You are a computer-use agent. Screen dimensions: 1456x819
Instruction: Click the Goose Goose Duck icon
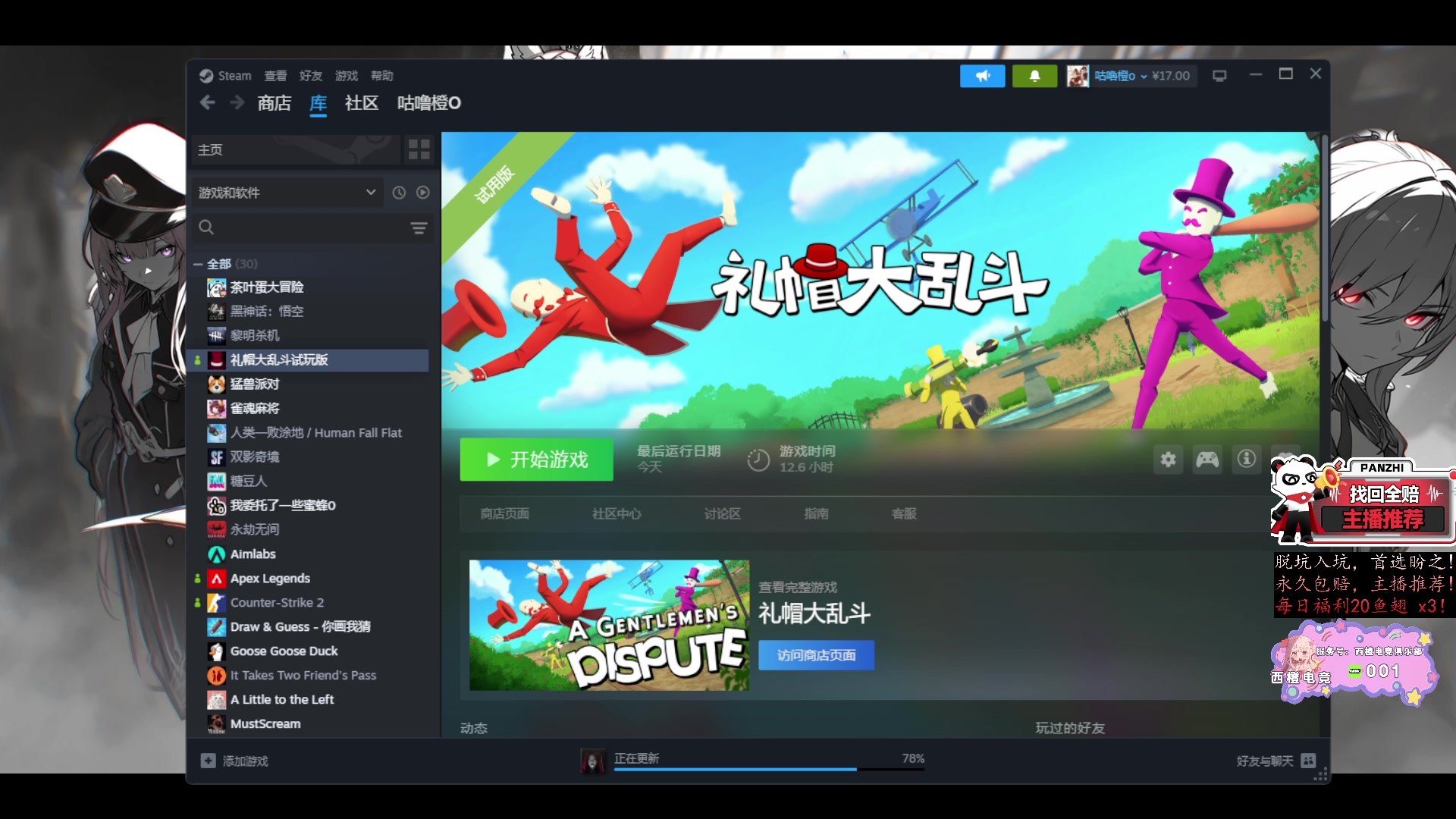coord(217,651)
